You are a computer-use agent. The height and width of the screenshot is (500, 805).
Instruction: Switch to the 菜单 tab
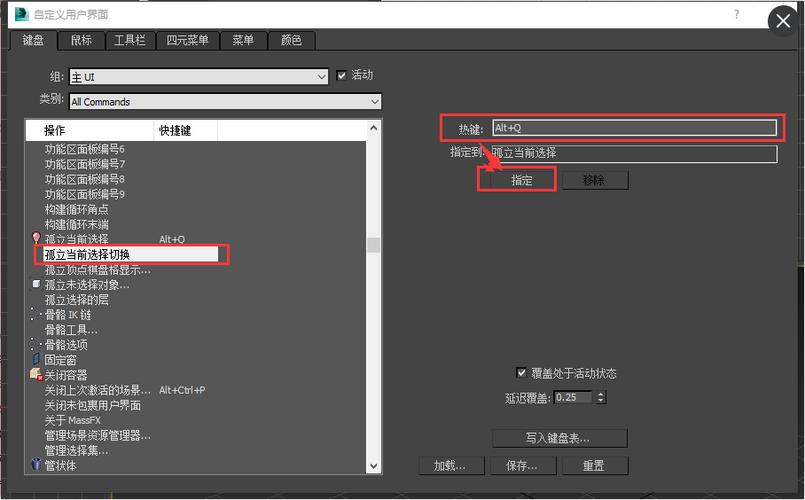click(243, 40)
